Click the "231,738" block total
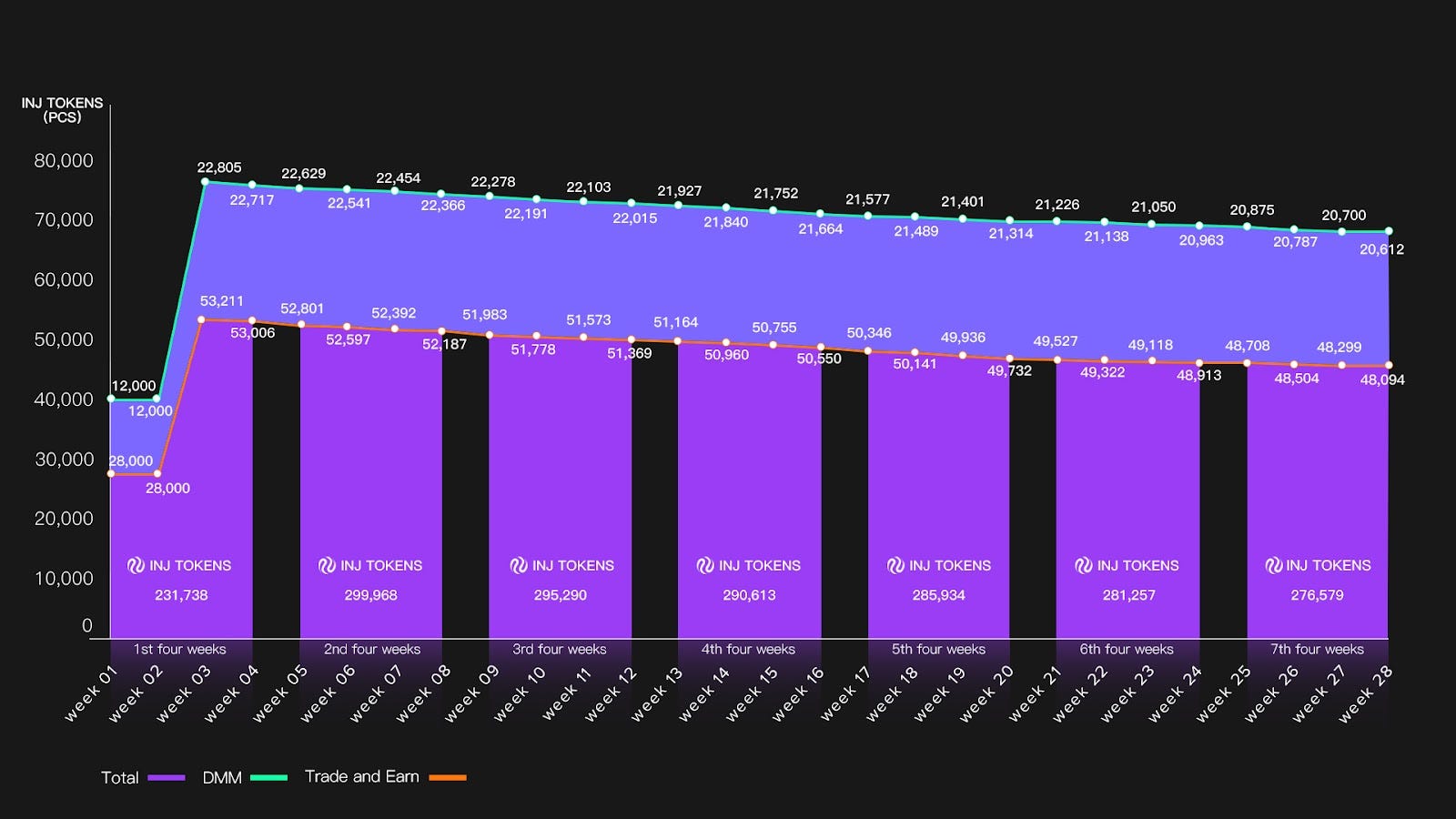 pyautogui.click(x=181, y=595)
